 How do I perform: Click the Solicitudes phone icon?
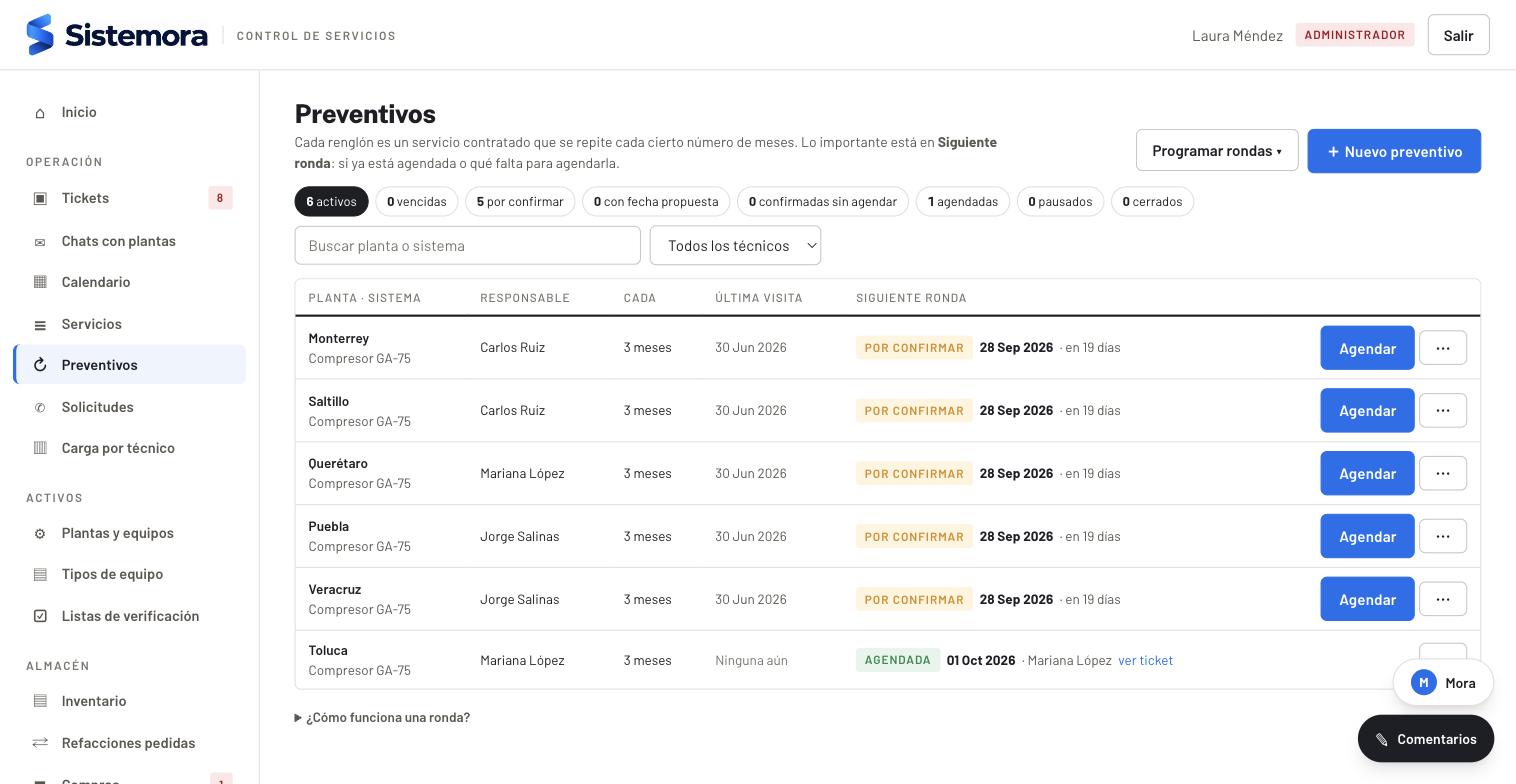click(40, 408)
